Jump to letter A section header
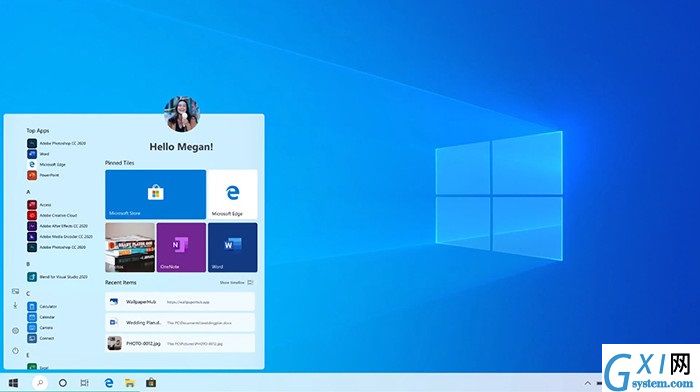The height and width of the screenshot is (392, 700). (28, 192)
